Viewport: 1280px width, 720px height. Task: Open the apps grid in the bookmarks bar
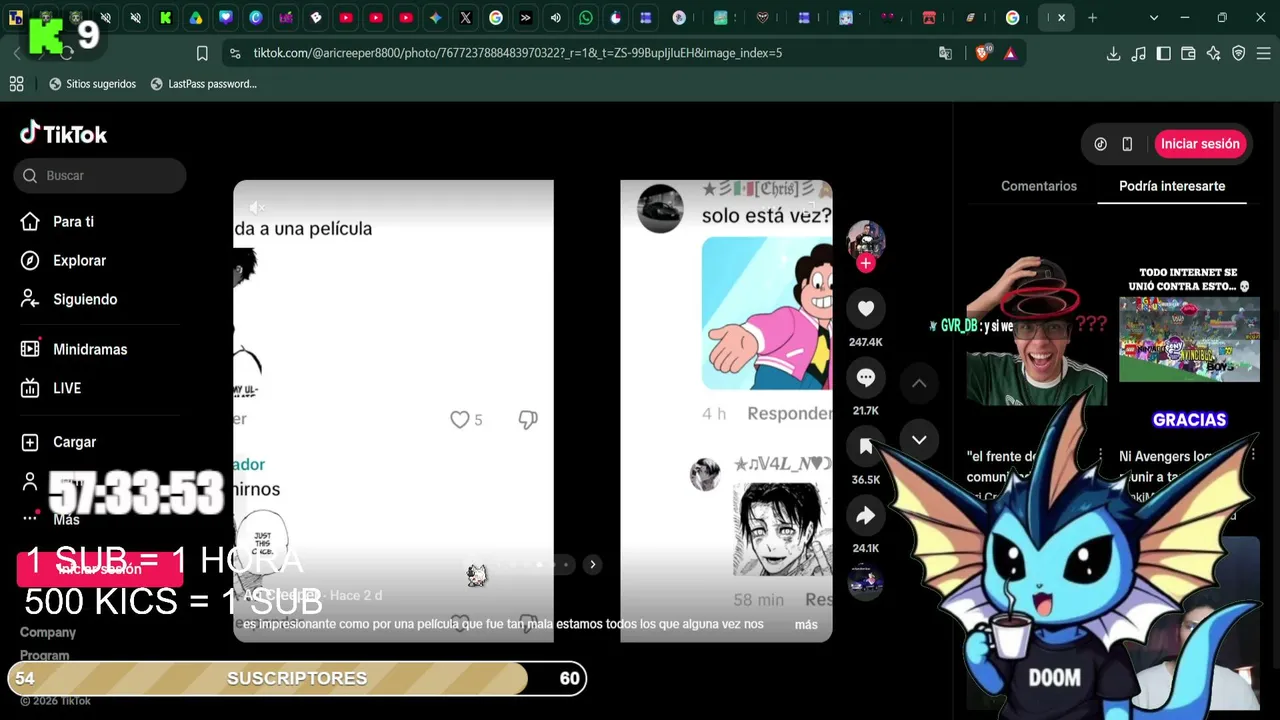(16, 84)
